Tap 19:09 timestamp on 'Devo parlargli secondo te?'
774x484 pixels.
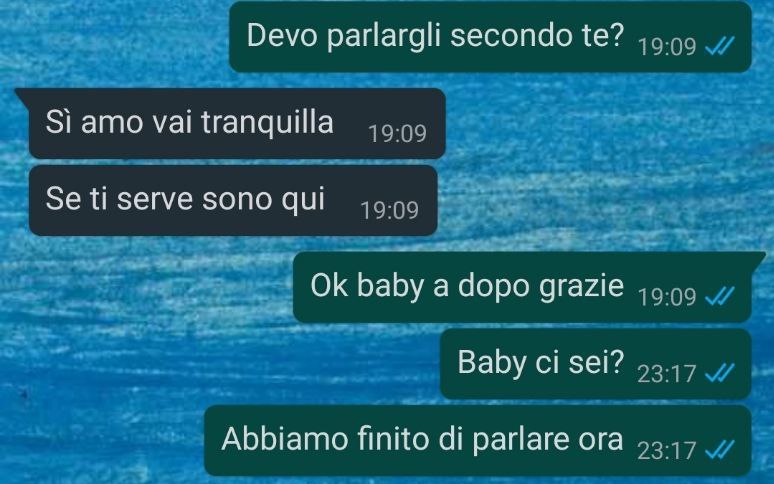pos(667,47)
